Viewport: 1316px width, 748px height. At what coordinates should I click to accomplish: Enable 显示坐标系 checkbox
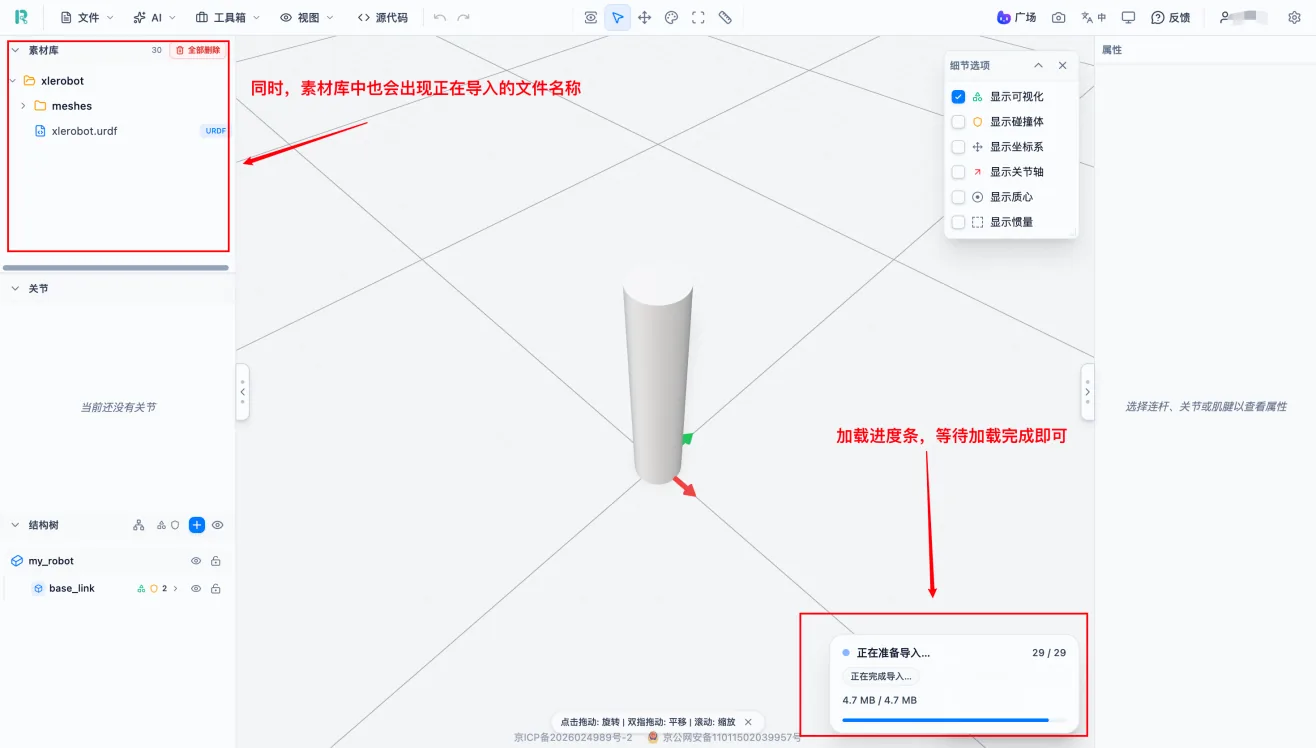[x=958, y=147]
